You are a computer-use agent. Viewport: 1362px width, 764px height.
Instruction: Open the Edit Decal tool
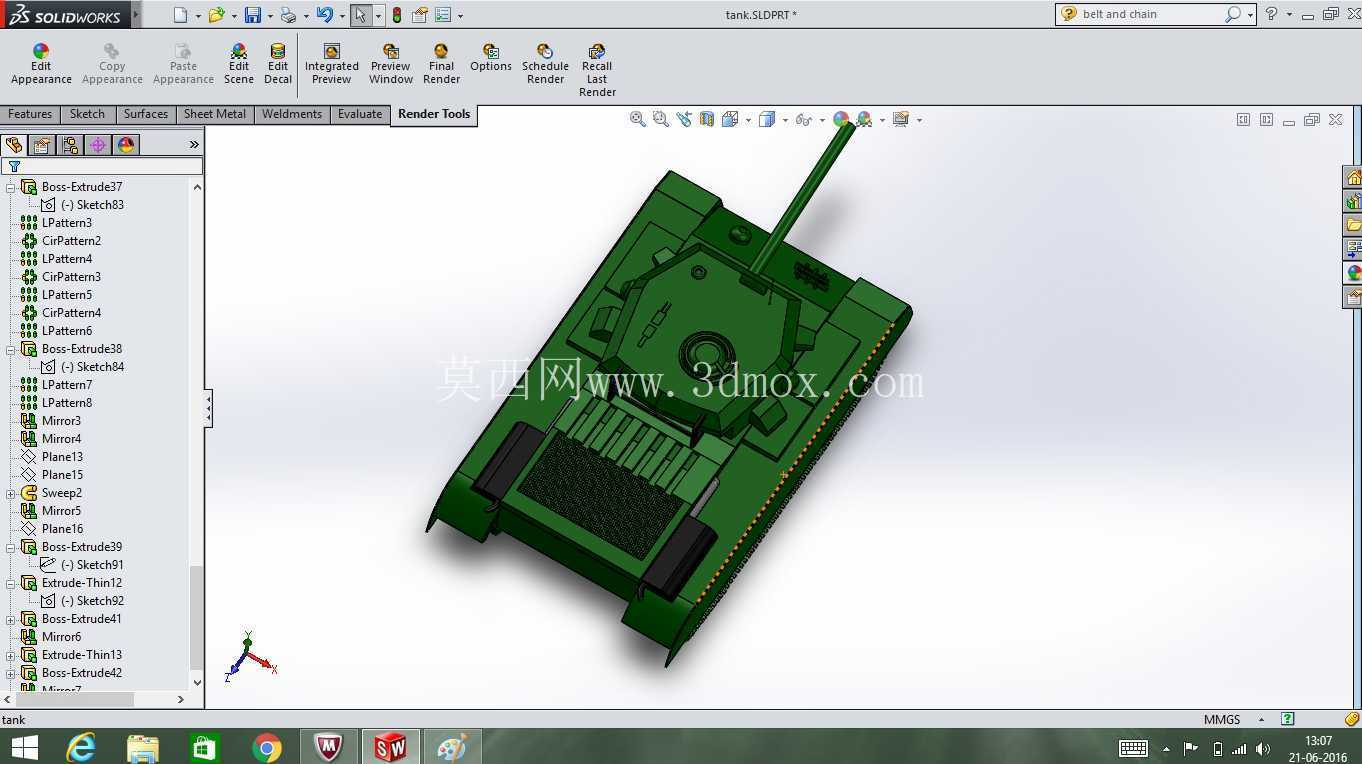pyautogui.click(x=278, y=64)
